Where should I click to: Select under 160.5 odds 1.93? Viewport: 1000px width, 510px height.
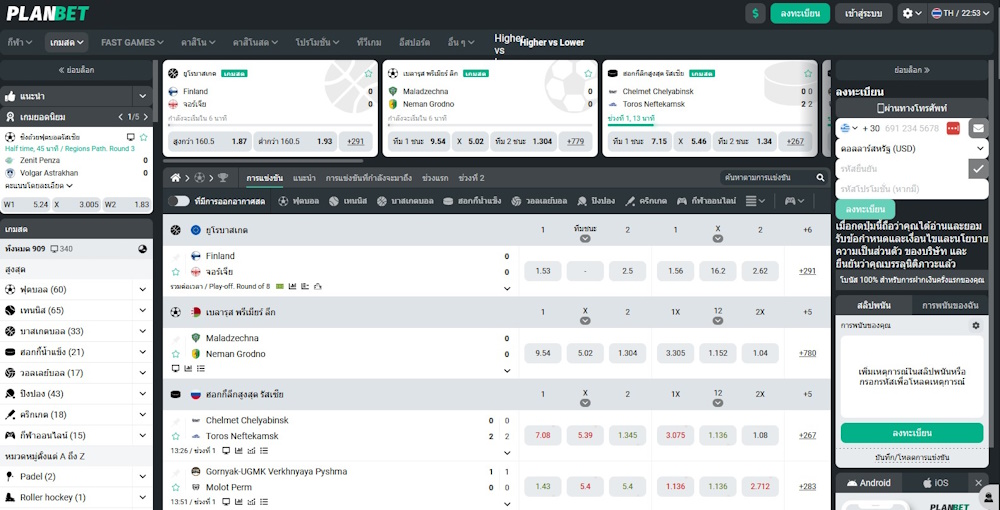[x=296, y=142]
